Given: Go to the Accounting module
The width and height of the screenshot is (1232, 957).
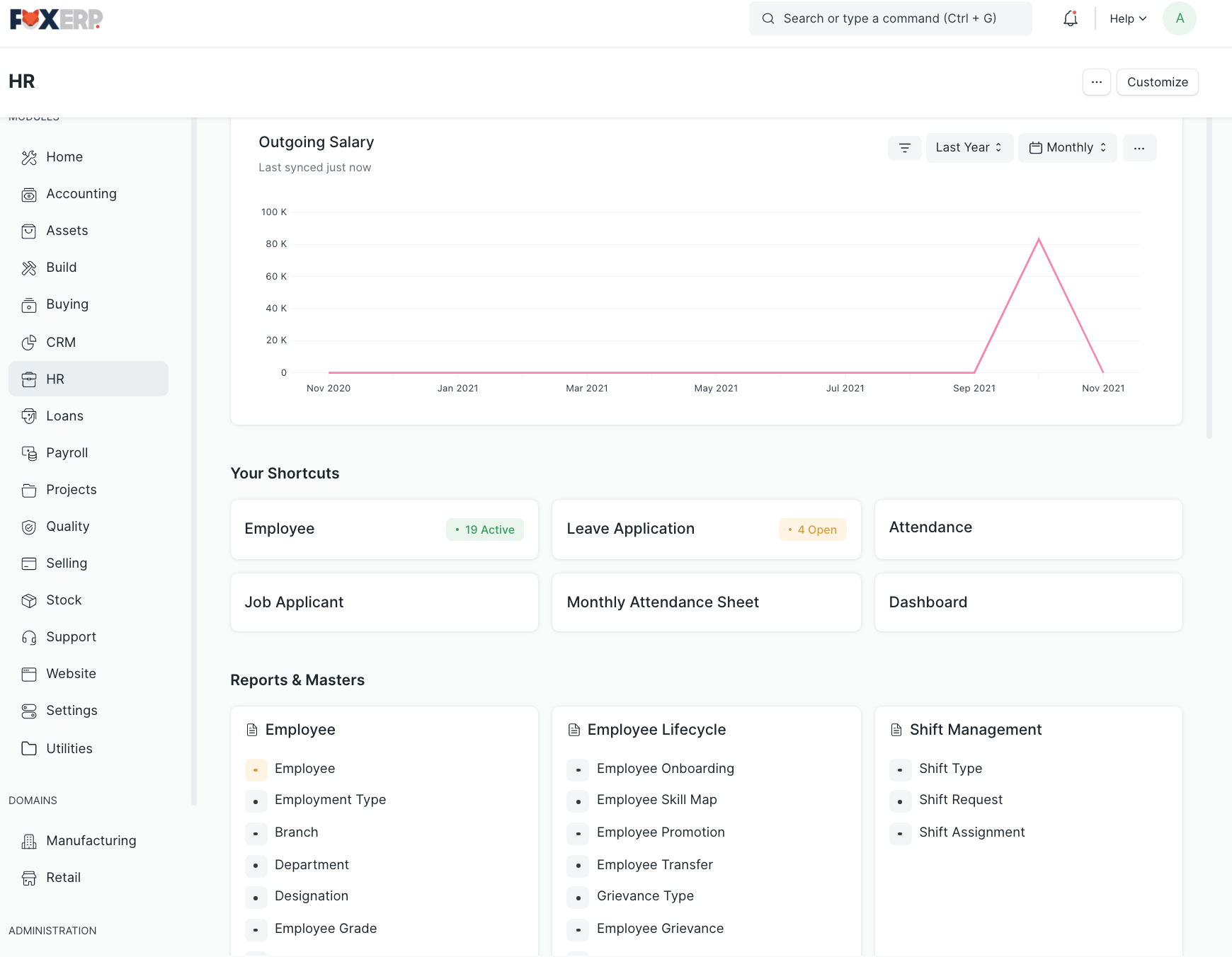Looking at the screenshot, I should point(89,194).
